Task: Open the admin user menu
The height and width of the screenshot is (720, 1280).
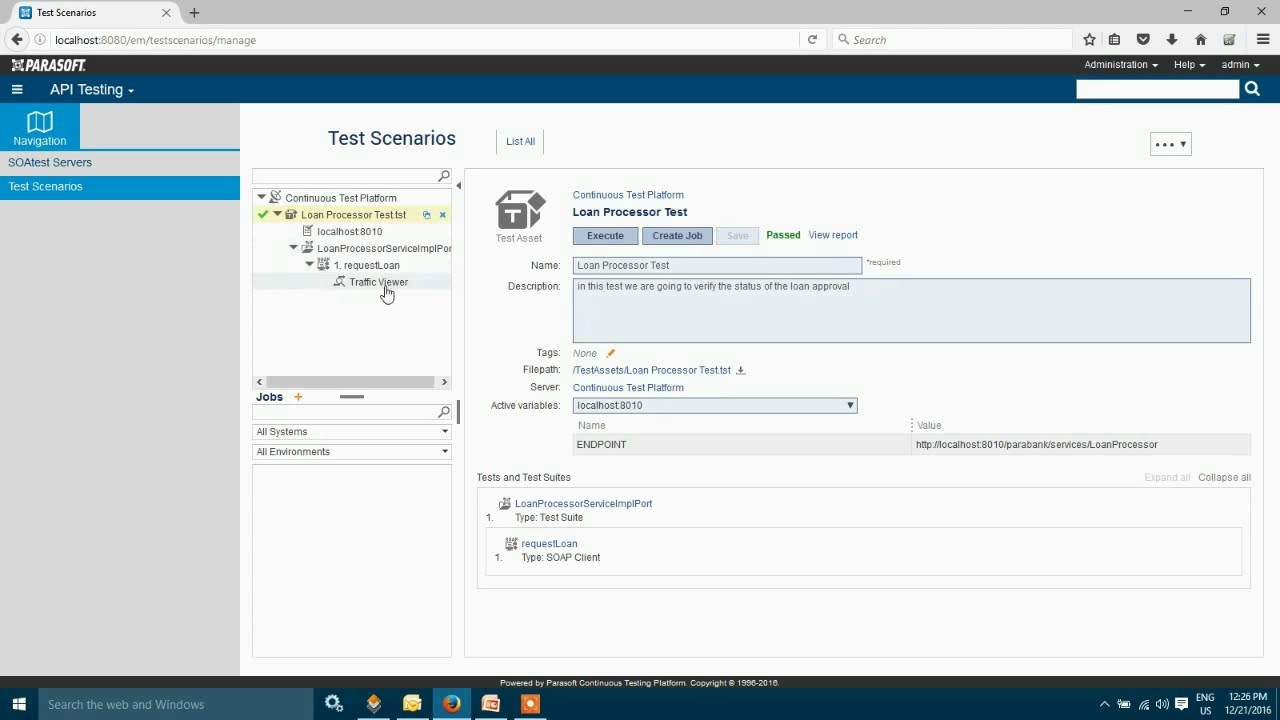Action: [x=1240, y=64]
